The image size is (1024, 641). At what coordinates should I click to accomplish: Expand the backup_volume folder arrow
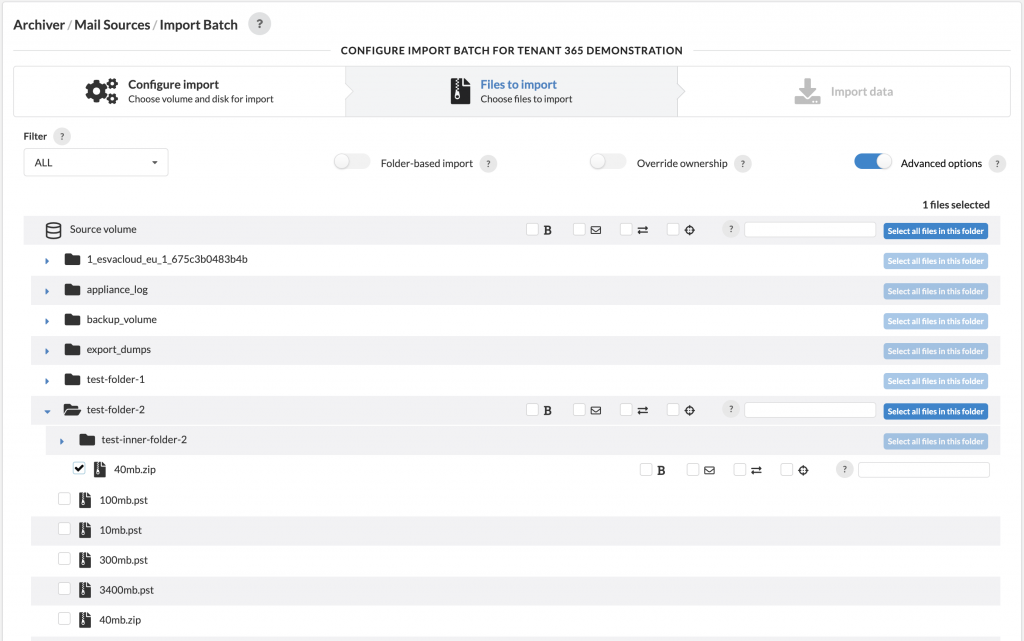point(47,320)
